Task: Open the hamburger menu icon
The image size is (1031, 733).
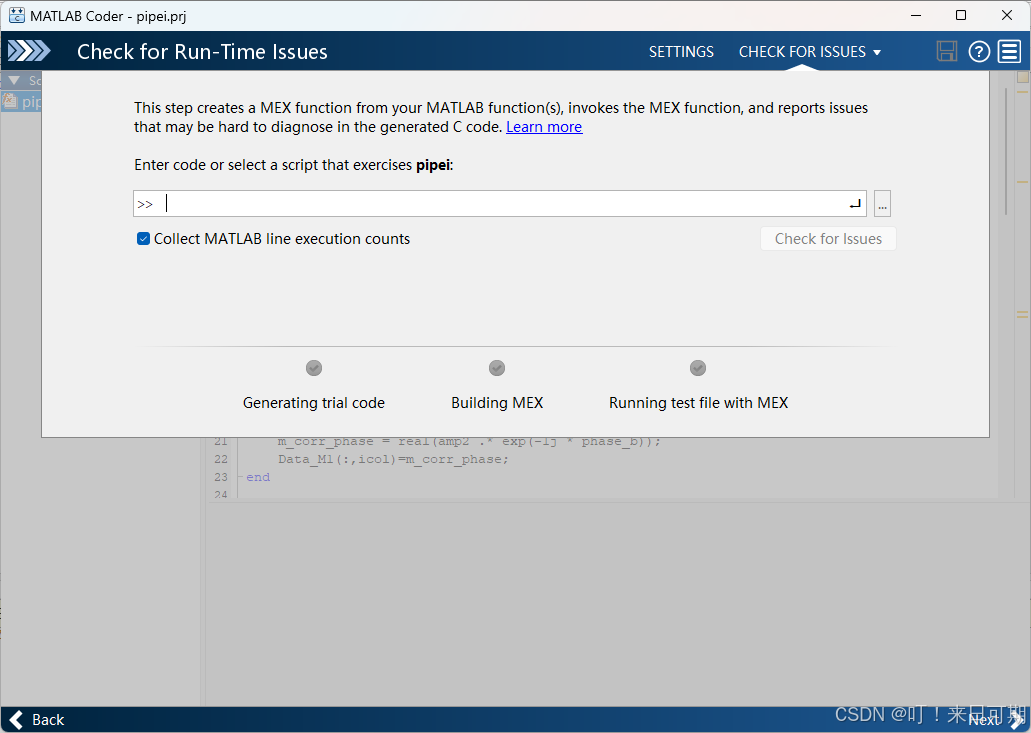Action: (x=1009, y=51)
